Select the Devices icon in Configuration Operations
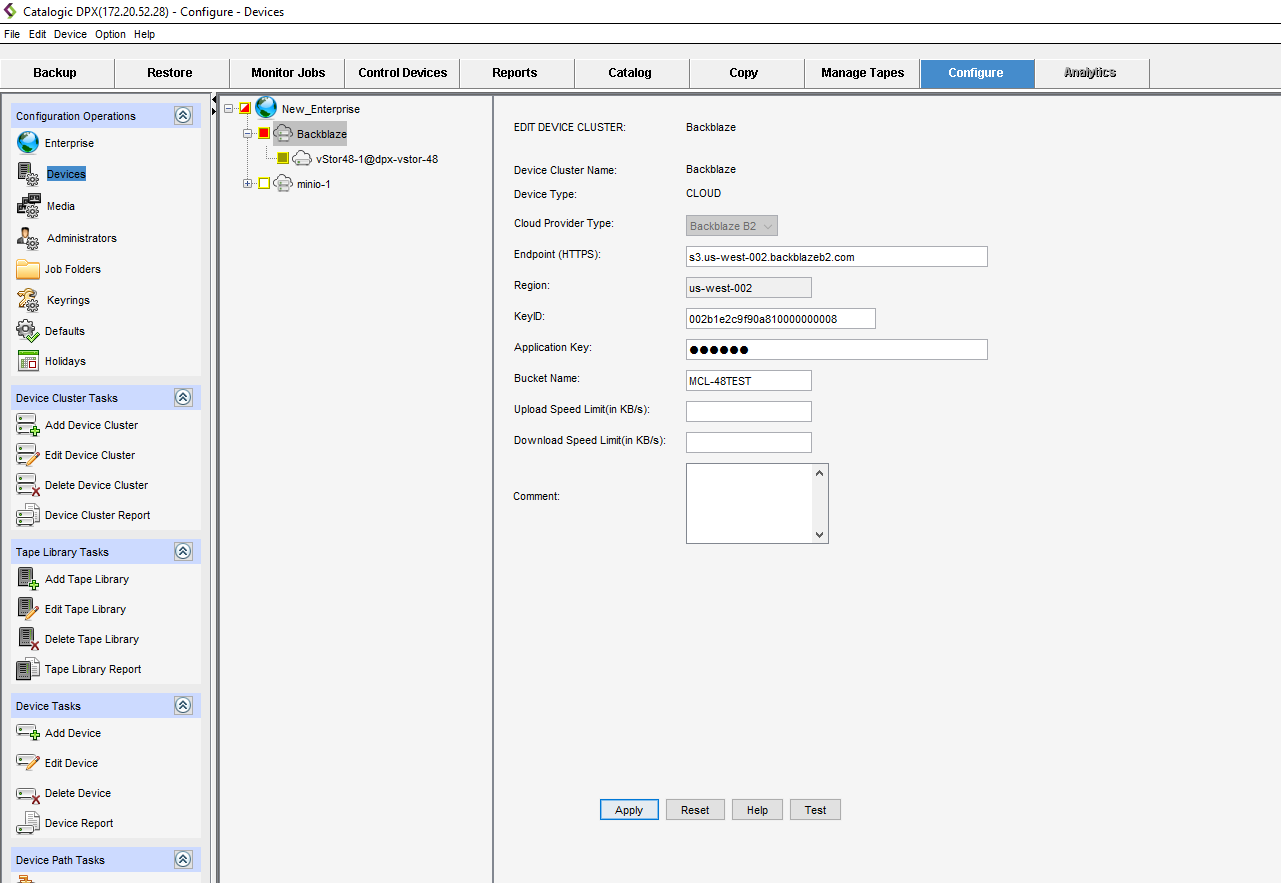 point(29,174)
